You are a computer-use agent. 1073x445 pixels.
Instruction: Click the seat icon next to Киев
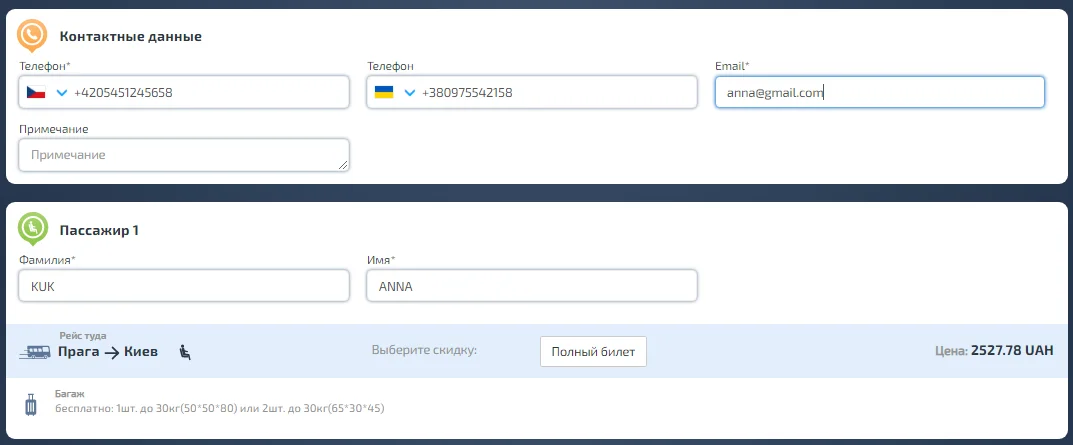click(184, 351)
